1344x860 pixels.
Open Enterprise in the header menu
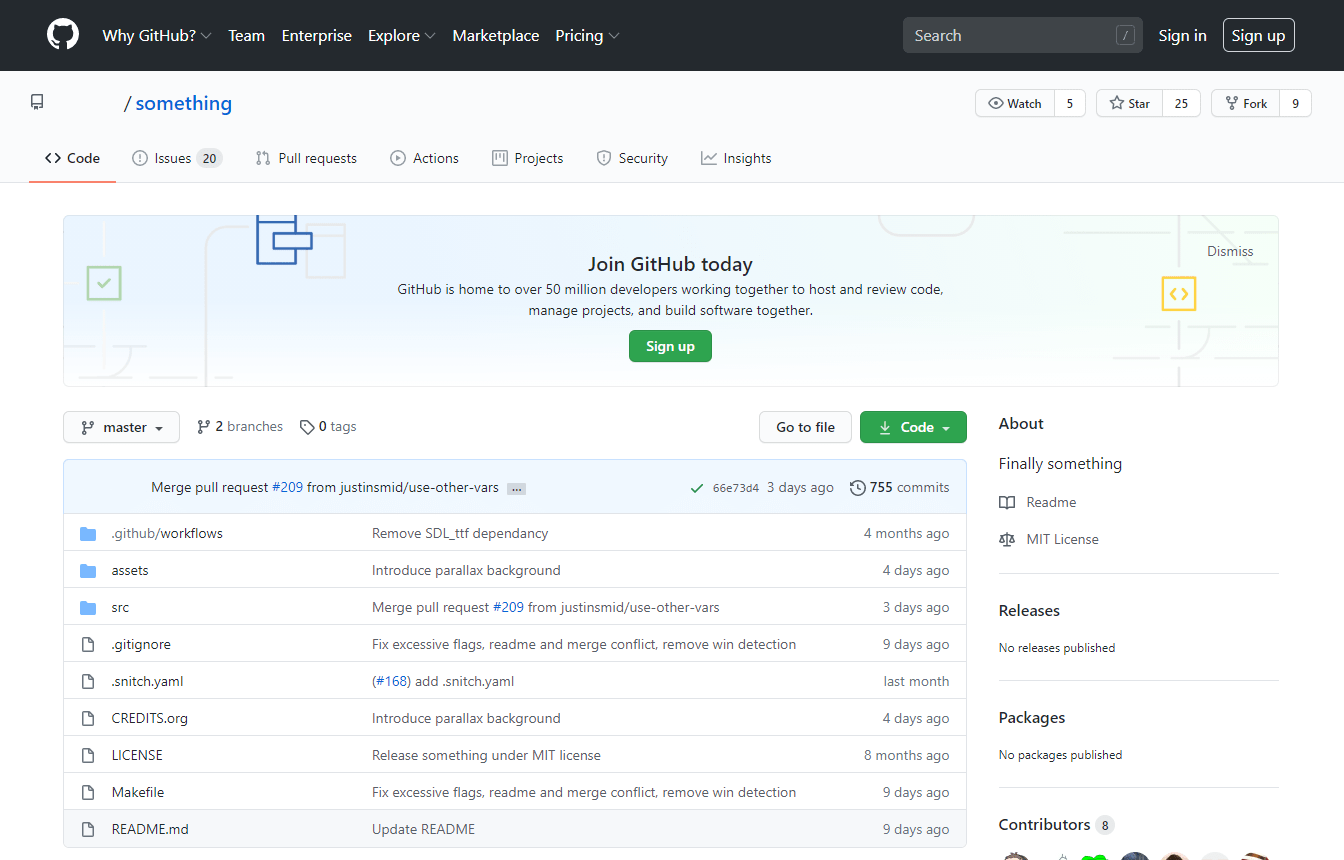click(317, 35)
